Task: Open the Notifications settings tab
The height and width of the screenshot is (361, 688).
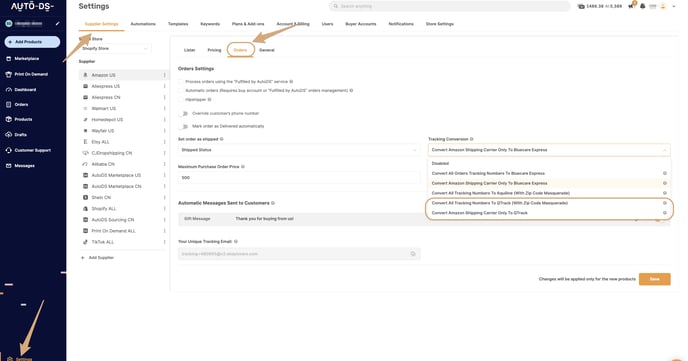Action: click(401, 24)
